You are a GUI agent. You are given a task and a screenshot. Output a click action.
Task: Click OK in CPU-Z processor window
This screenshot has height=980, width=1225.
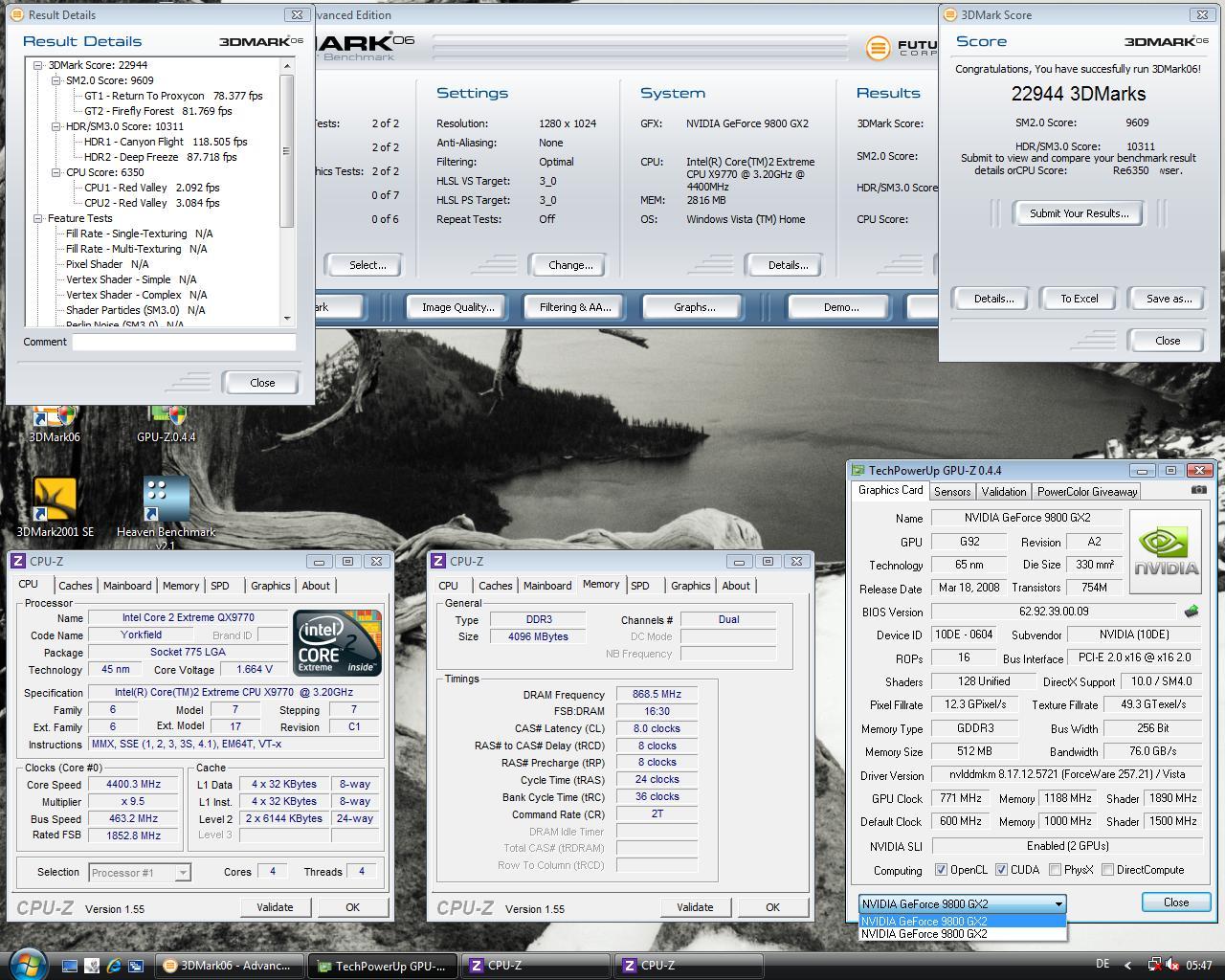point(352,907)
